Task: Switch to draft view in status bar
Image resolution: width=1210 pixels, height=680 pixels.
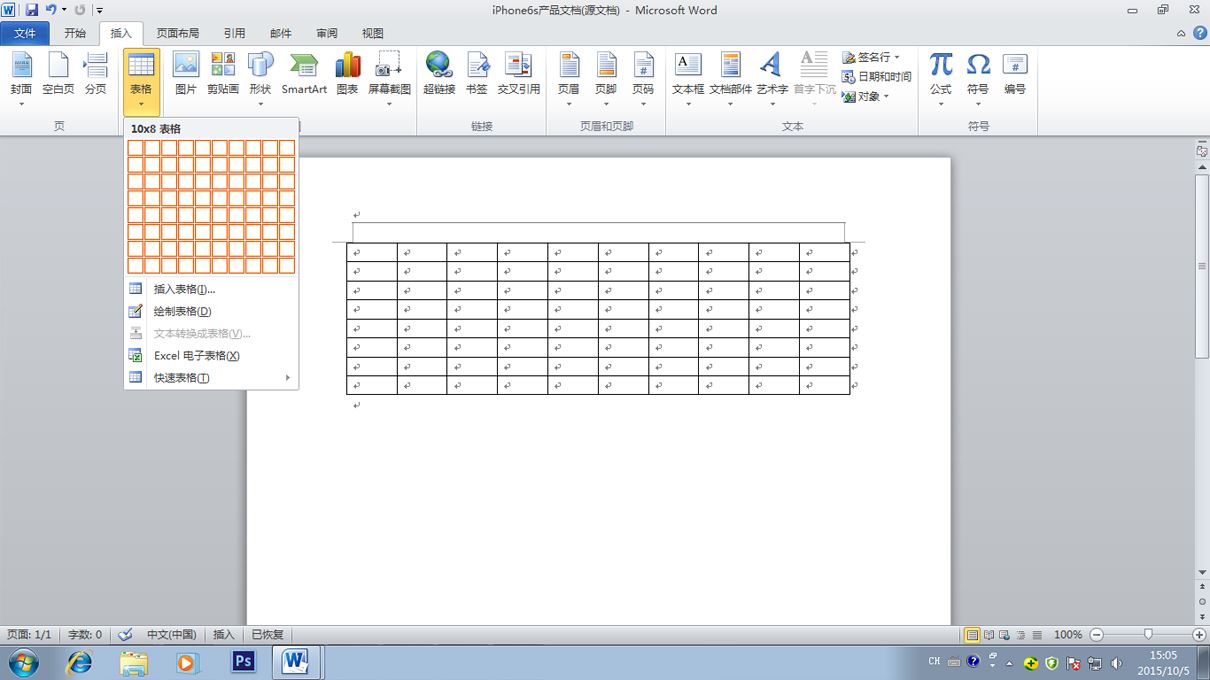Action: [x=1037, y=635]
